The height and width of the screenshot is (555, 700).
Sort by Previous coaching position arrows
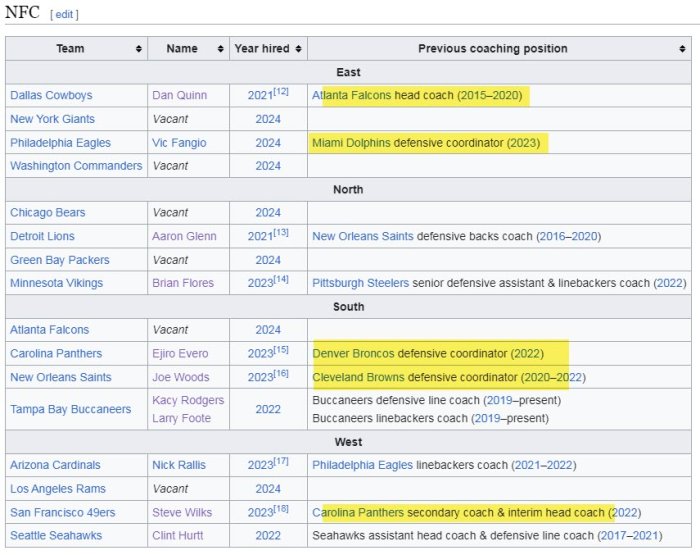(682, 49)
